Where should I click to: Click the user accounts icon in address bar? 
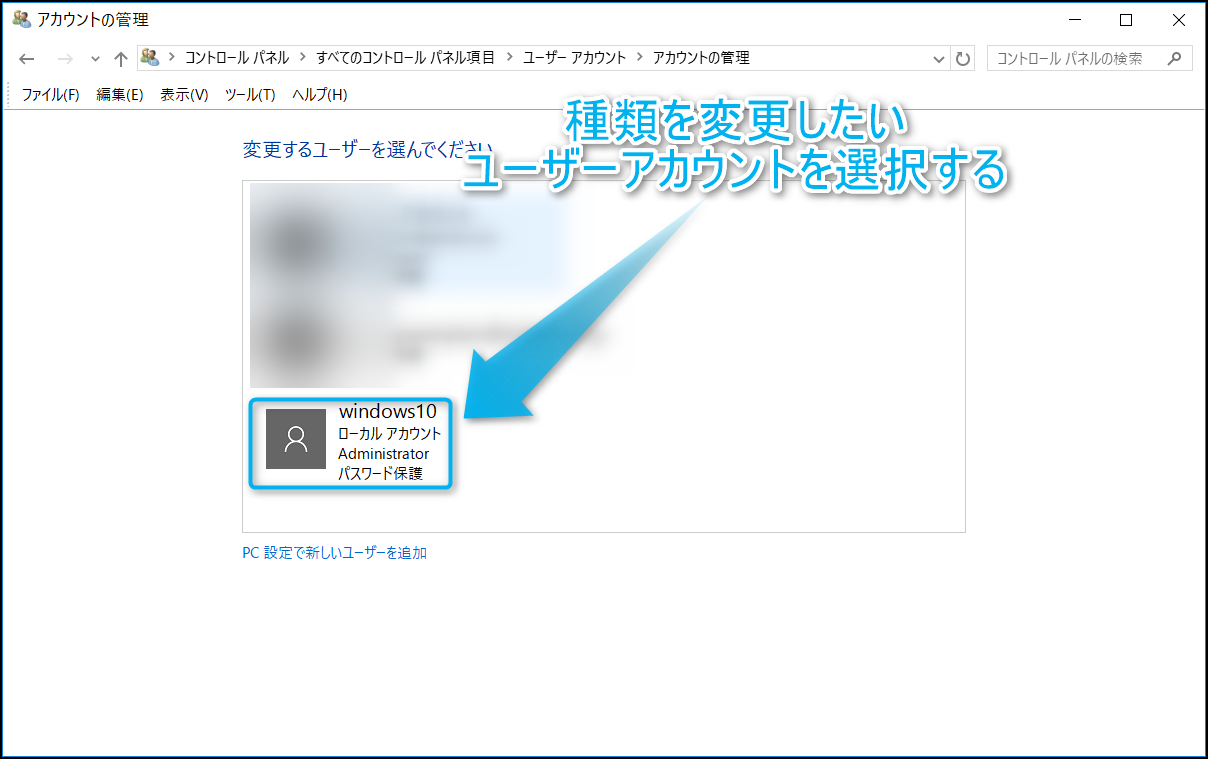point(151,58)
